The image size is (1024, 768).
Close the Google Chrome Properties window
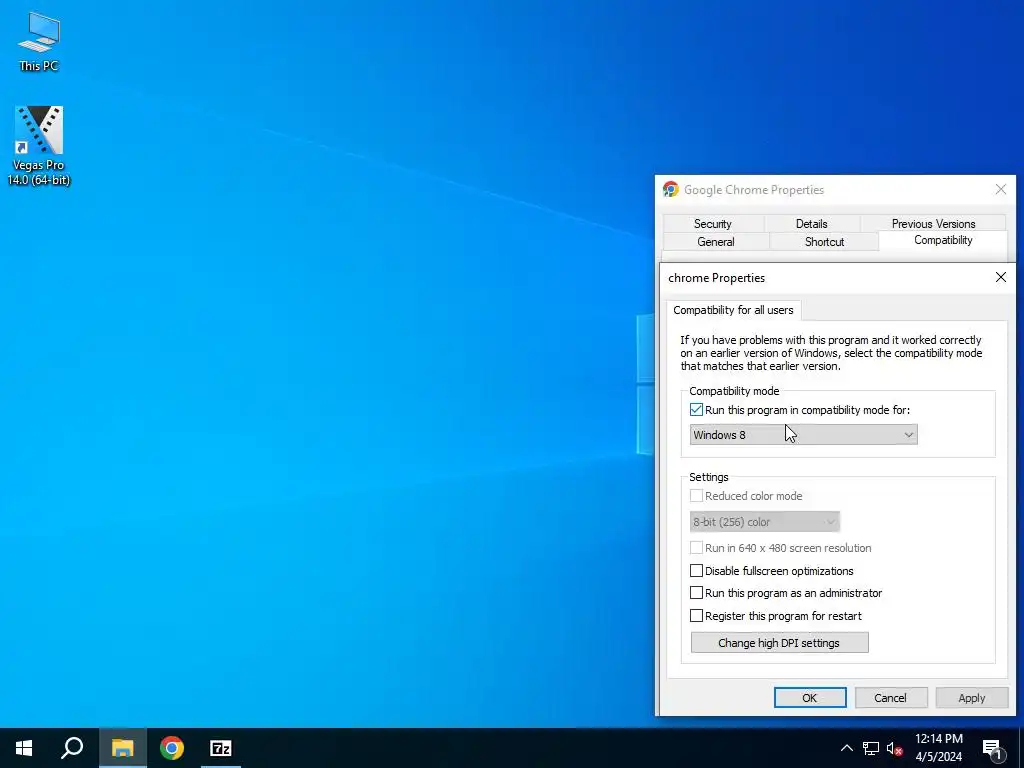click(1000, 189)
